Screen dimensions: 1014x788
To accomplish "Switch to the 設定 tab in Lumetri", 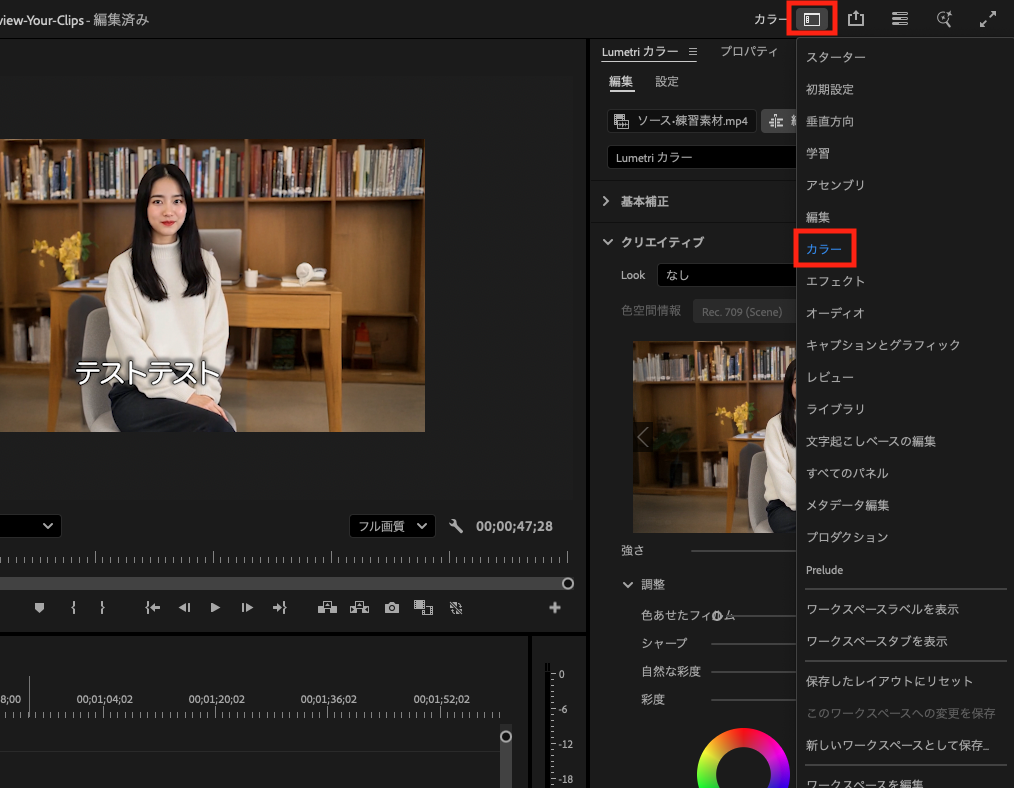I will click(x=666, y=82).
